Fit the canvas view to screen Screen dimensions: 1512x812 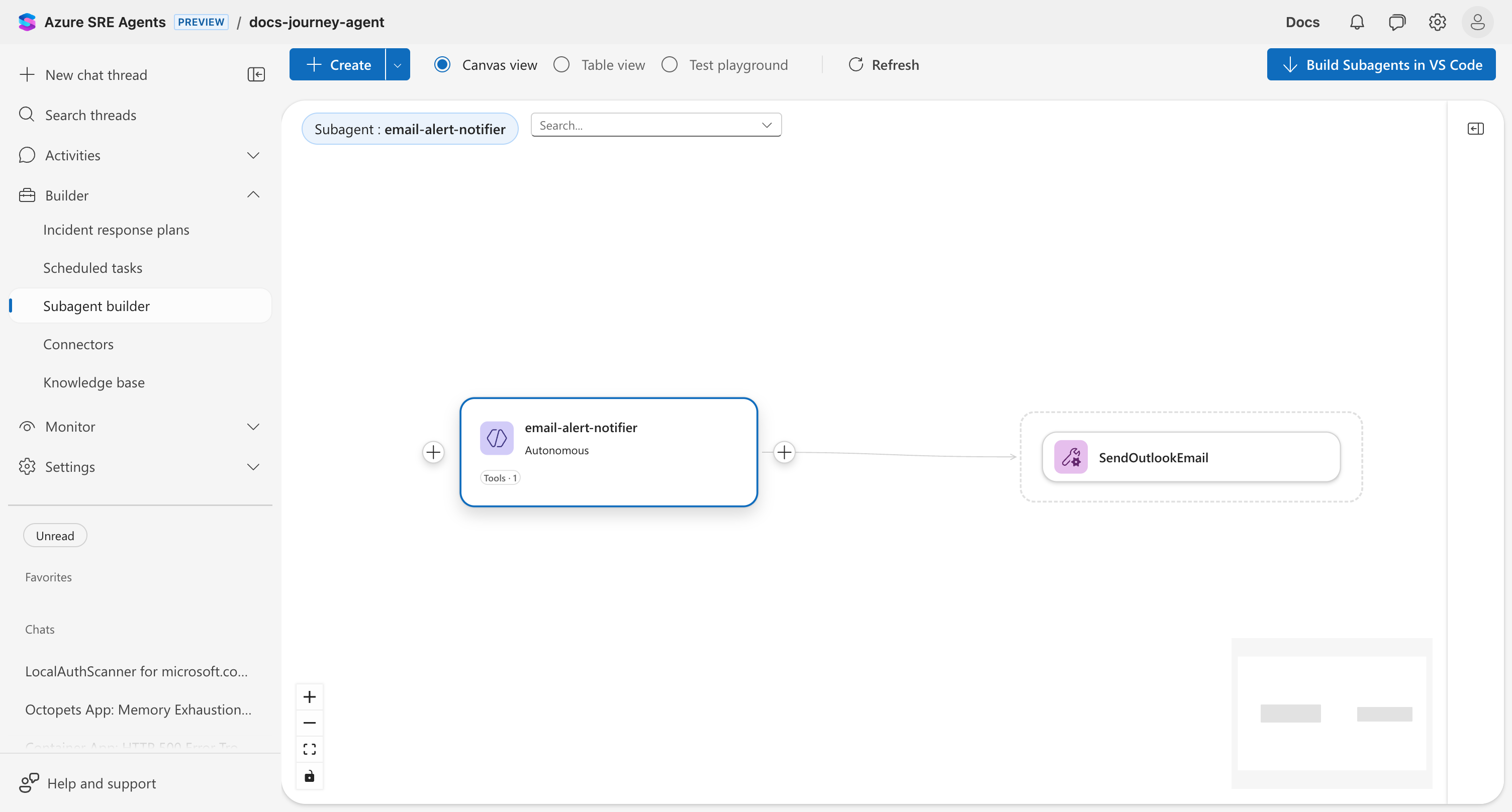coord(309,749)
